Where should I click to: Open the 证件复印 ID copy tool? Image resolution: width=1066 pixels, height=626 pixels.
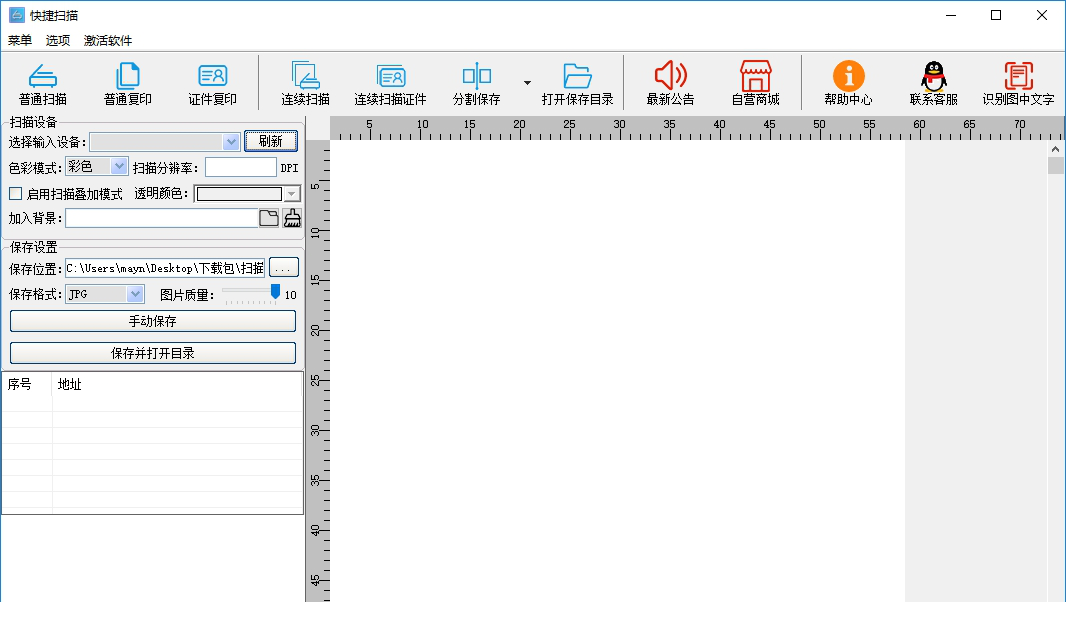tap(213, 76)
